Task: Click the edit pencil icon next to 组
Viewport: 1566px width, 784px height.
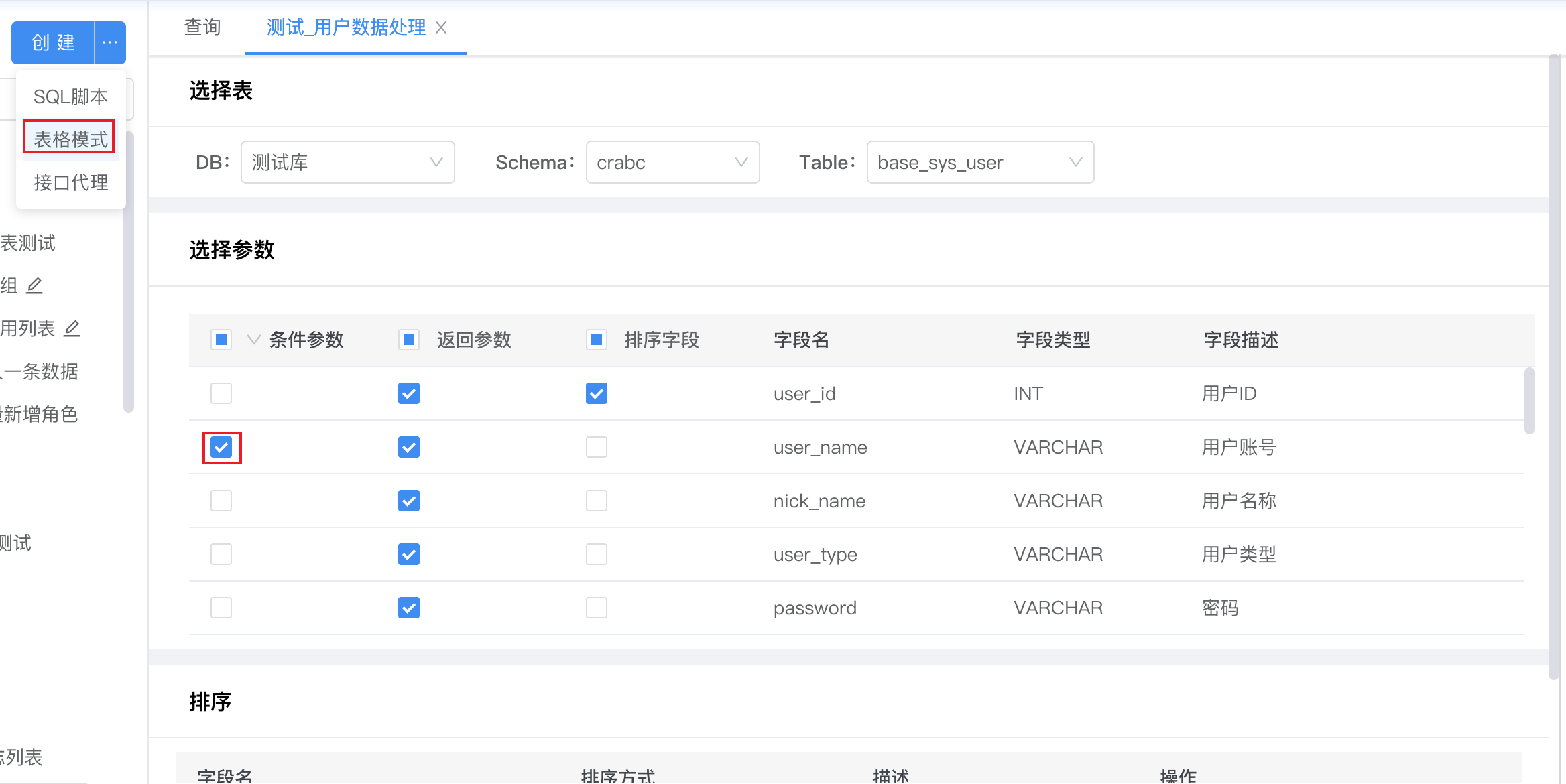Action: click(34, 285)
